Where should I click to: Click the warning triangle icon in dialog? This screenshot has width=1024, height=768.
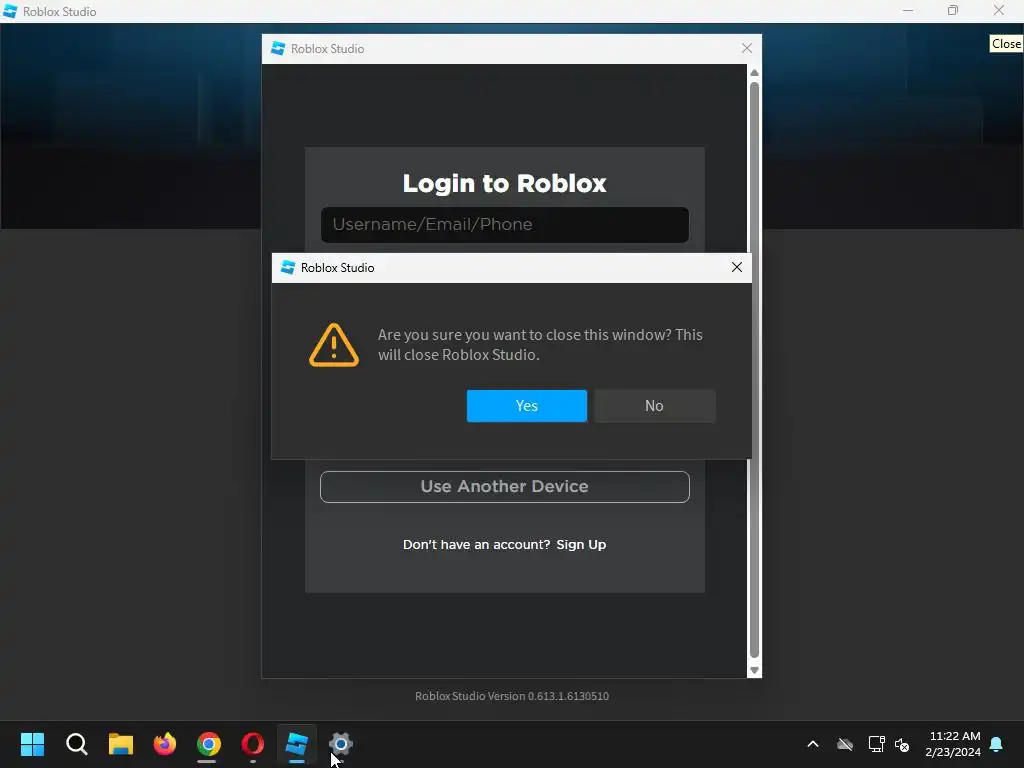pos(334,345)
